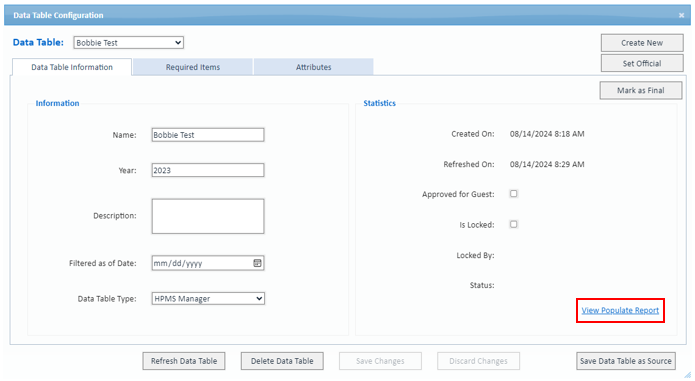This screenshot has height=381, width=695.
Task: Click inside the Description text area
Action: pyautogui.click(x=208, y=216)
